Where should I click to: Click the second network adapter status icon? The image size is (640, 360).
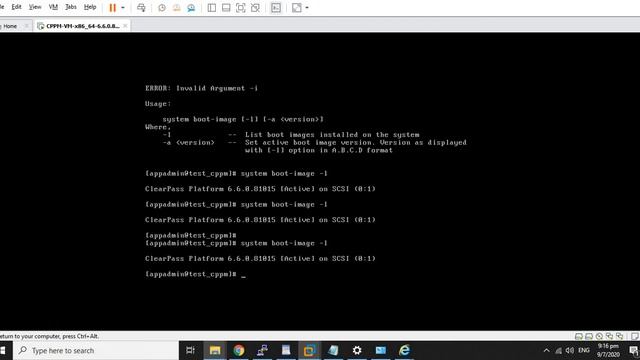pyautogui.click(x=619, y=336)
